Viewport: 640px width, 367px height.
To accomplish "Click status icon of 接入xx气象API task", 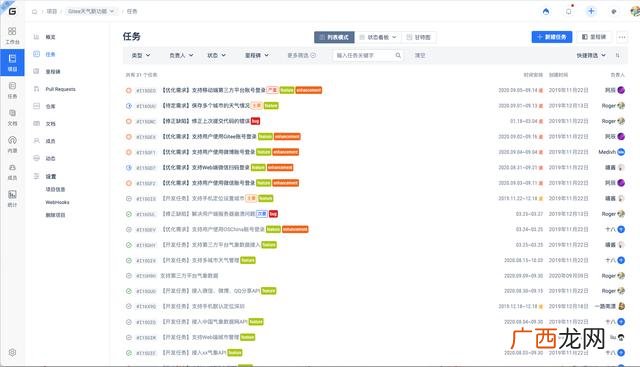I will click(129, 353).
